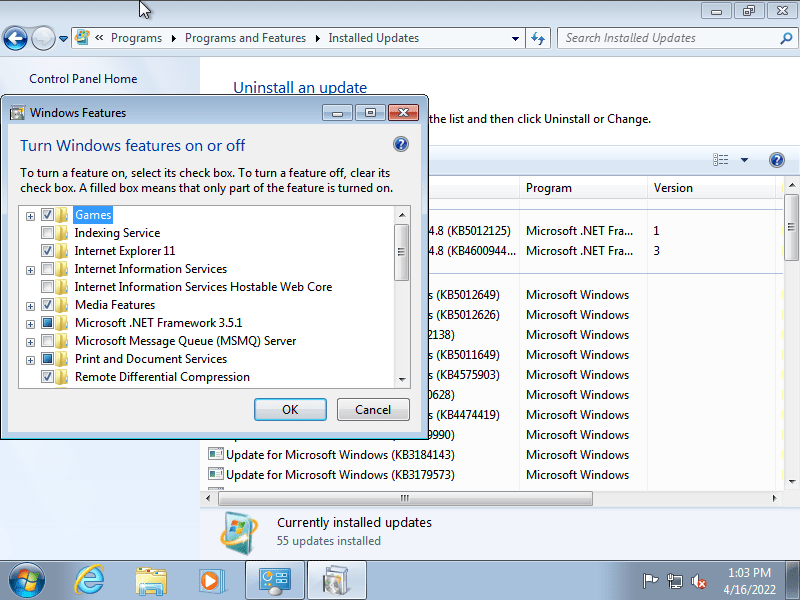
Task: Toggle Print and Document Services checkbox
Action: click(47, 359)
